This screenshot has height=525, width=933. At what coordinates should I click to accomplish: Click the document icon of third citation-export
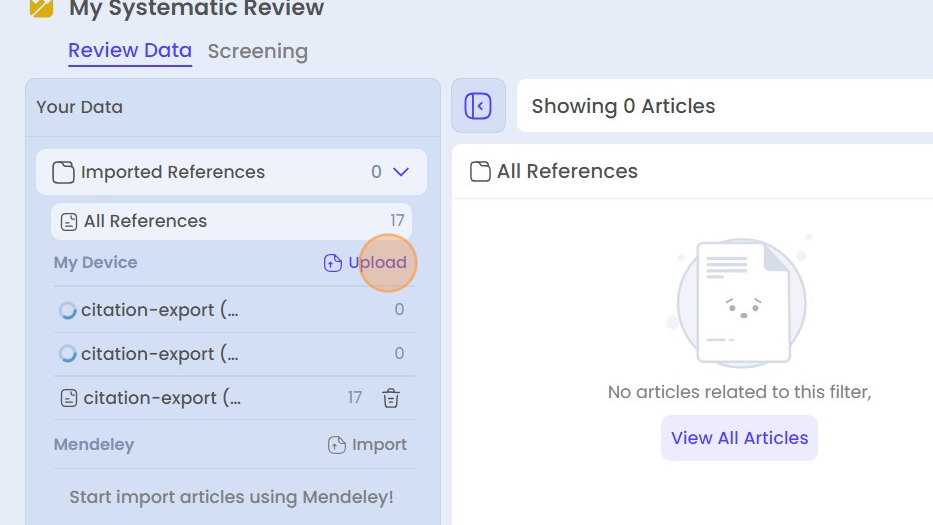(x=69, y=398)
